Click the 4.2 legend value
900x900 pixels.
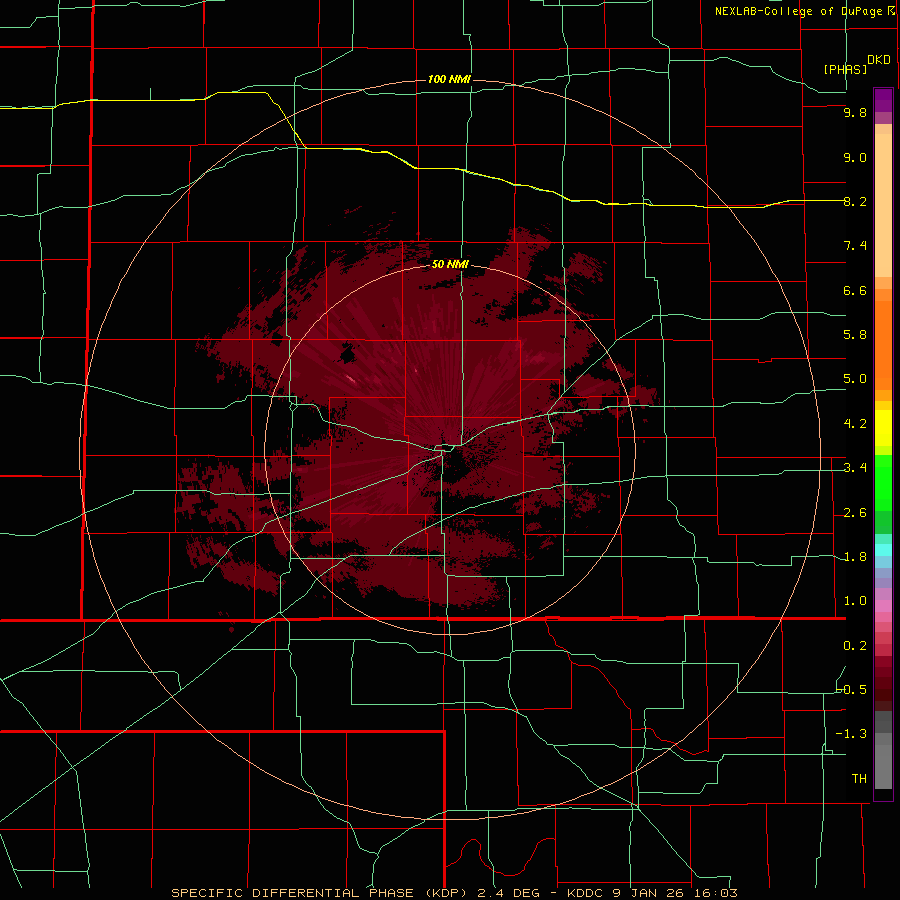(x=855, y=424)
